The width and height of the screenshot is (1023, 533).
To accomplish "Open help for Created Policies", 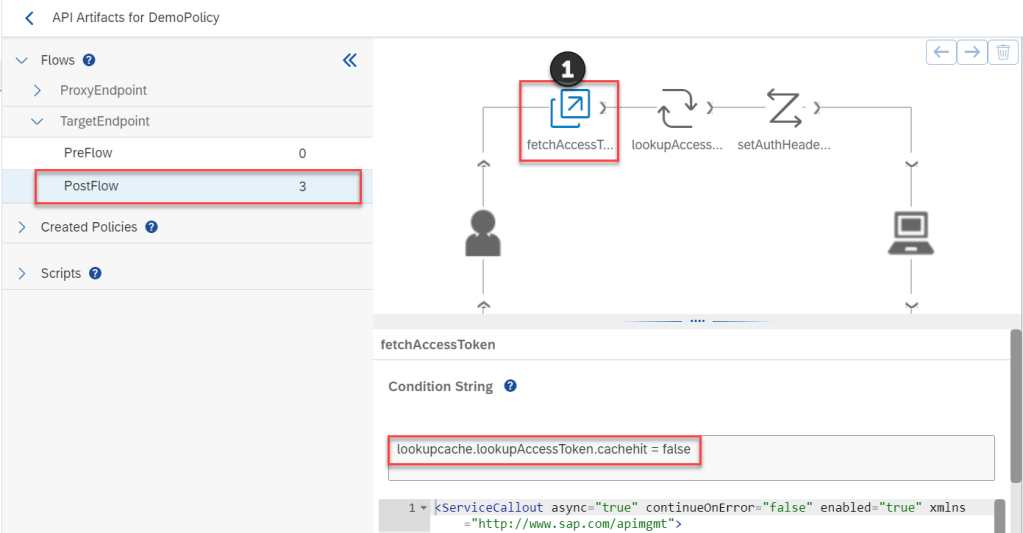I will pyautogui.click(x=151, y=227).
